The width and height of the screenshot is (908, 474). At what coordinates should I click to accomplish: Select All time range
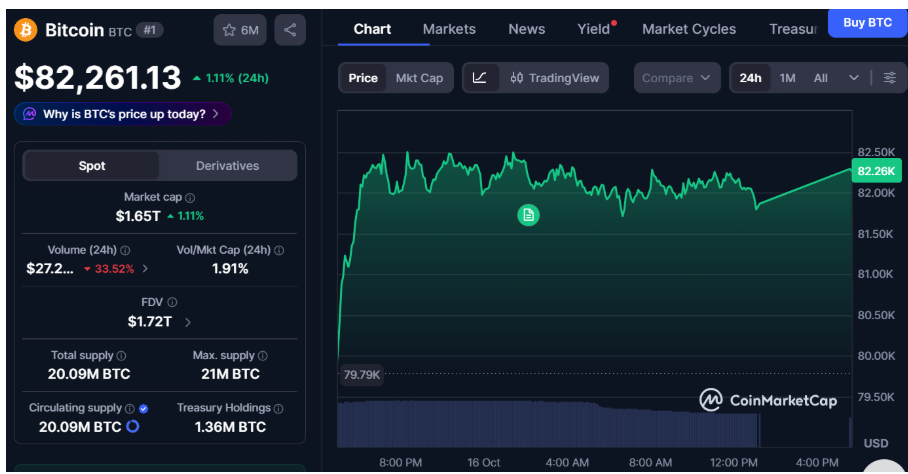click(821, 78)
